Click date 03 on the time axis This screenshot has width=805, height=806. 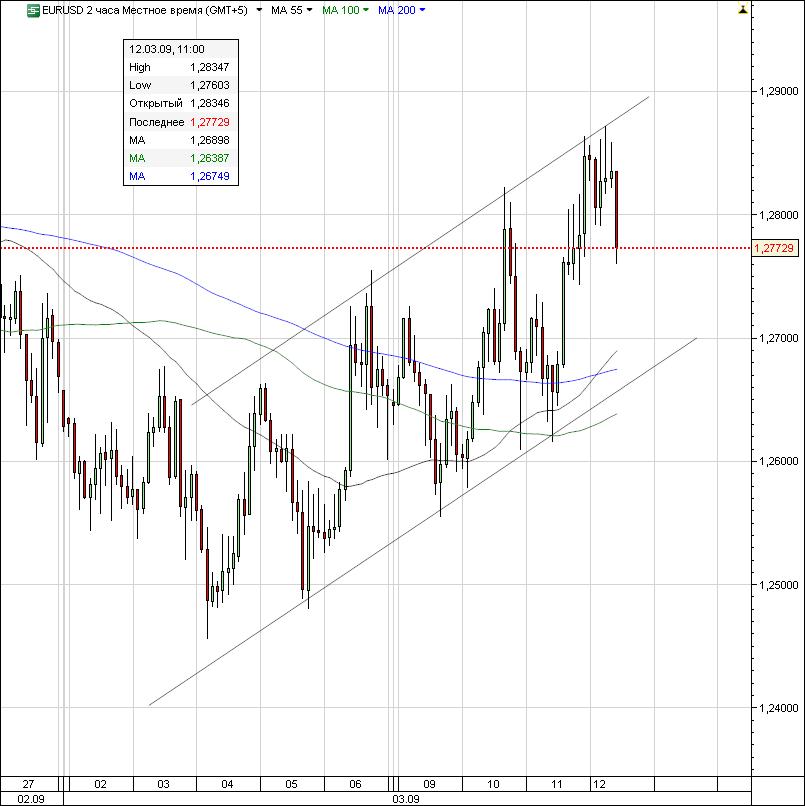163,784
